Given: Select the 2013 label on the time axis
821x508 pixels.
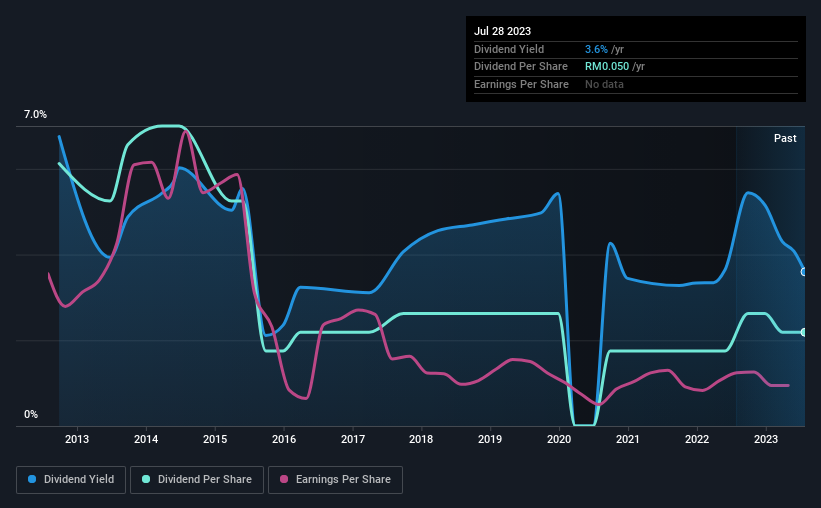Looking at the screenshot, I should (77, 438).
